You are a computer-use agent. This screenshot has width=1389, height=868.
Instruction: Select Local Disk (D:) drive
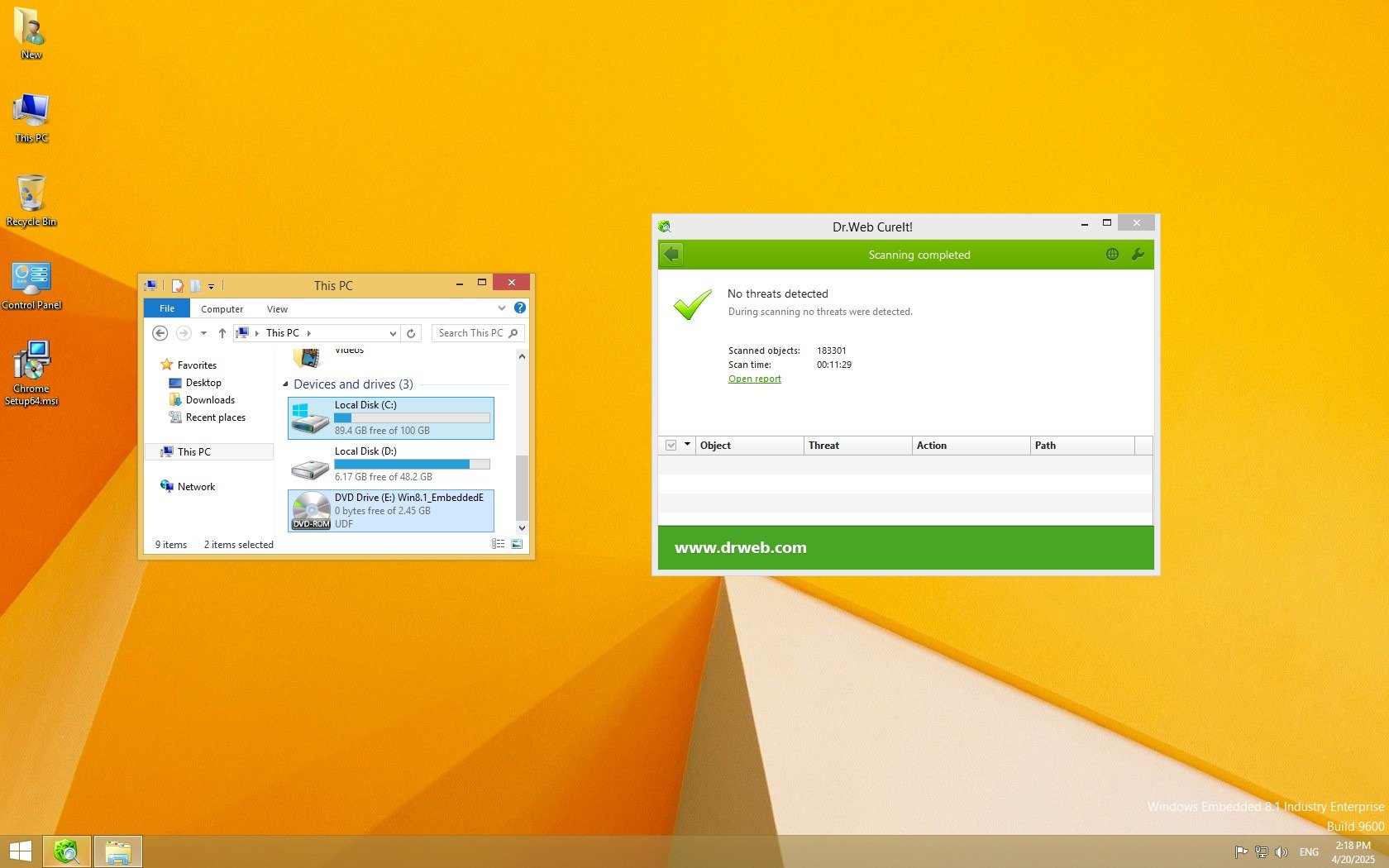tap(391, 465)
